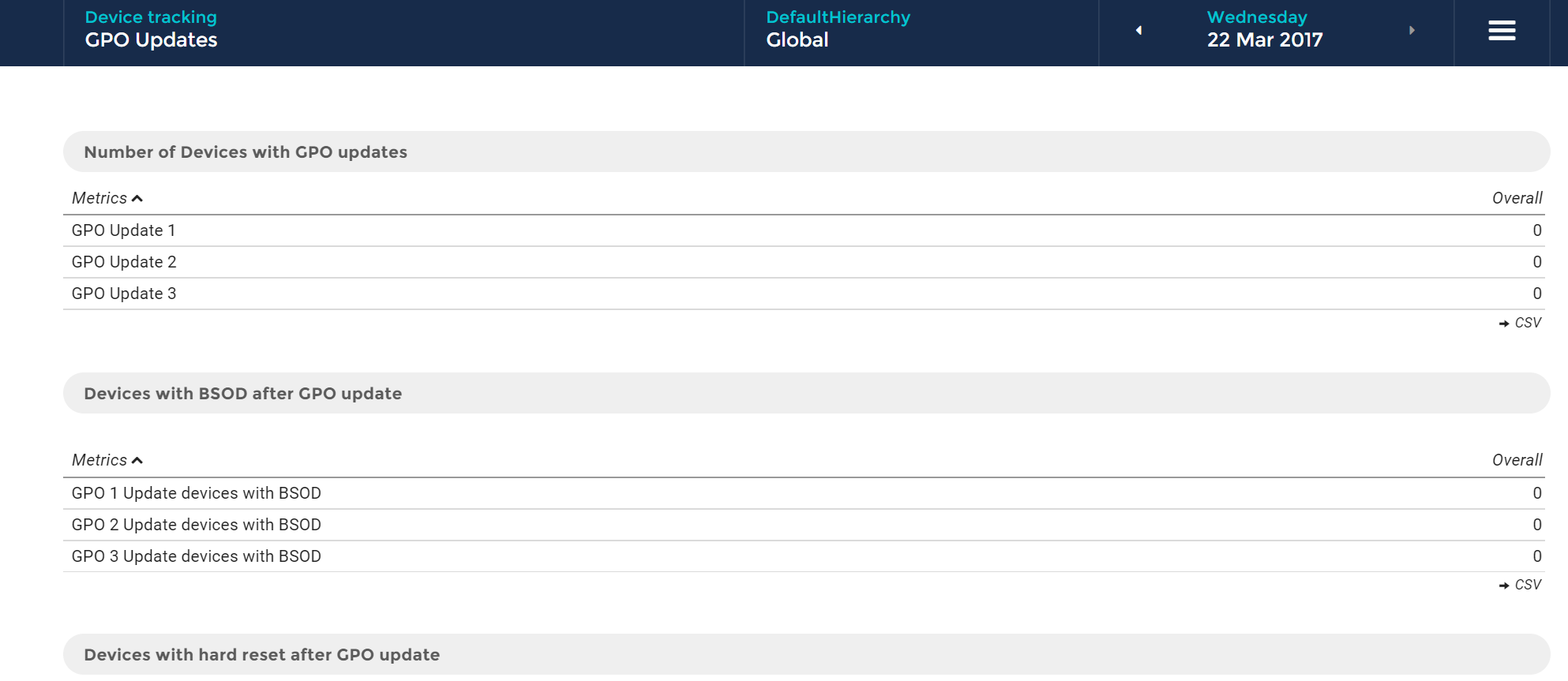The image size is (1568, 681).
Task: Sort GPO updates table by Metrics
Action: tap(107, 198)
